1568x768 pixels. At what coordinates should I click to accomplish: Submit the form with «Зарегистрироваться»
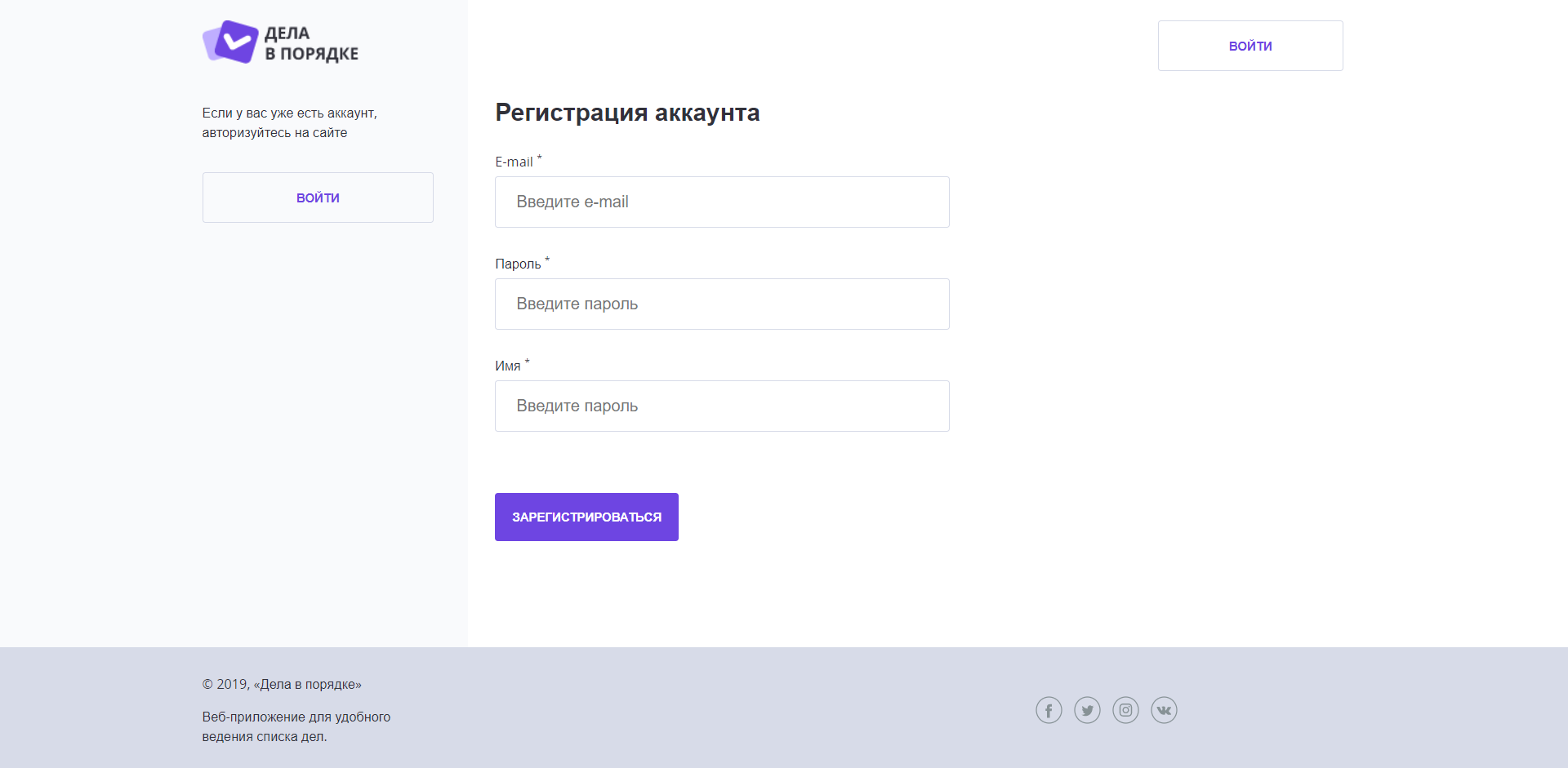click(586, 517)
